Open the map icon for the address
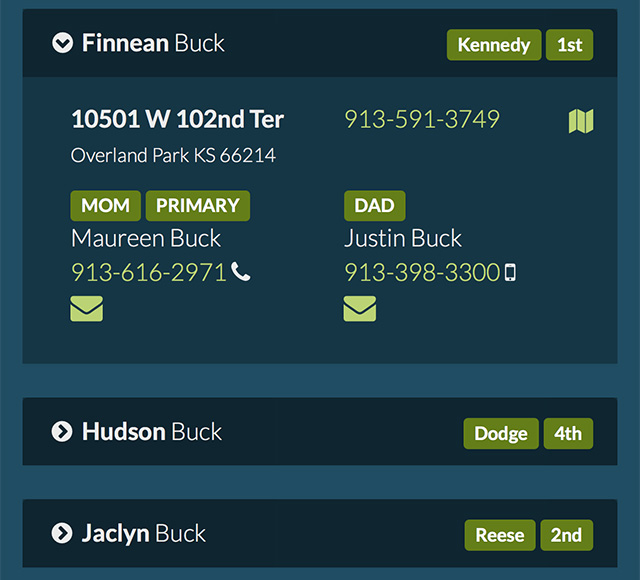The height and width of the screenshot is (580, 640). (x=581, y=121)
